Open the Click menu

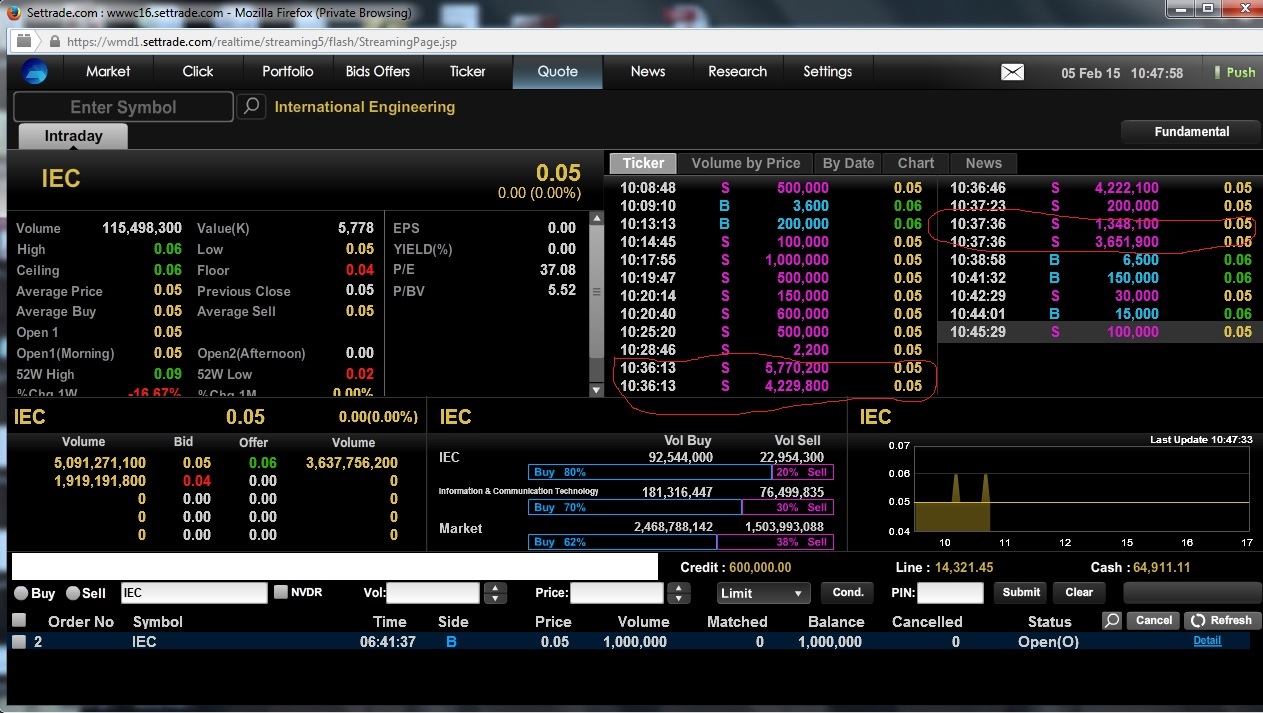pyautogui.click(x=198, y=72)
